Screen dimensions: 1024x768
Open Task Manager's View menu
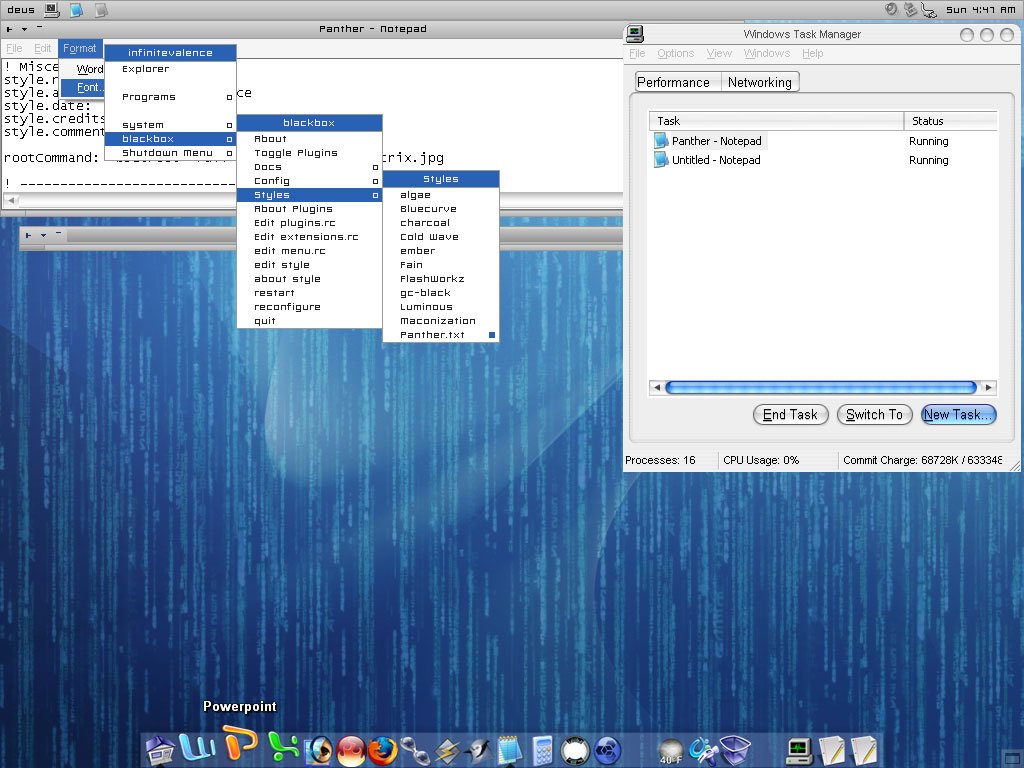click(719, 54)
